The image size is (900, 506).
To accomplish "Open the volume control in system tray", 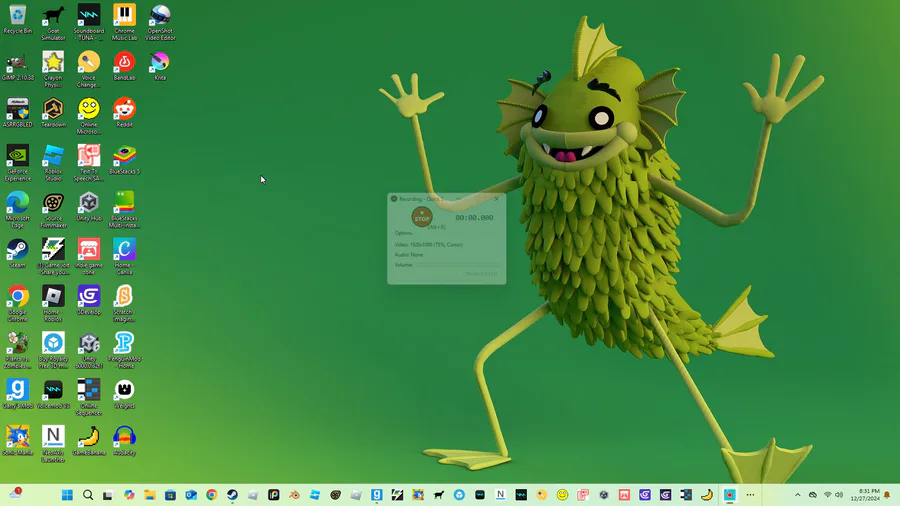I will coord(839,495).
